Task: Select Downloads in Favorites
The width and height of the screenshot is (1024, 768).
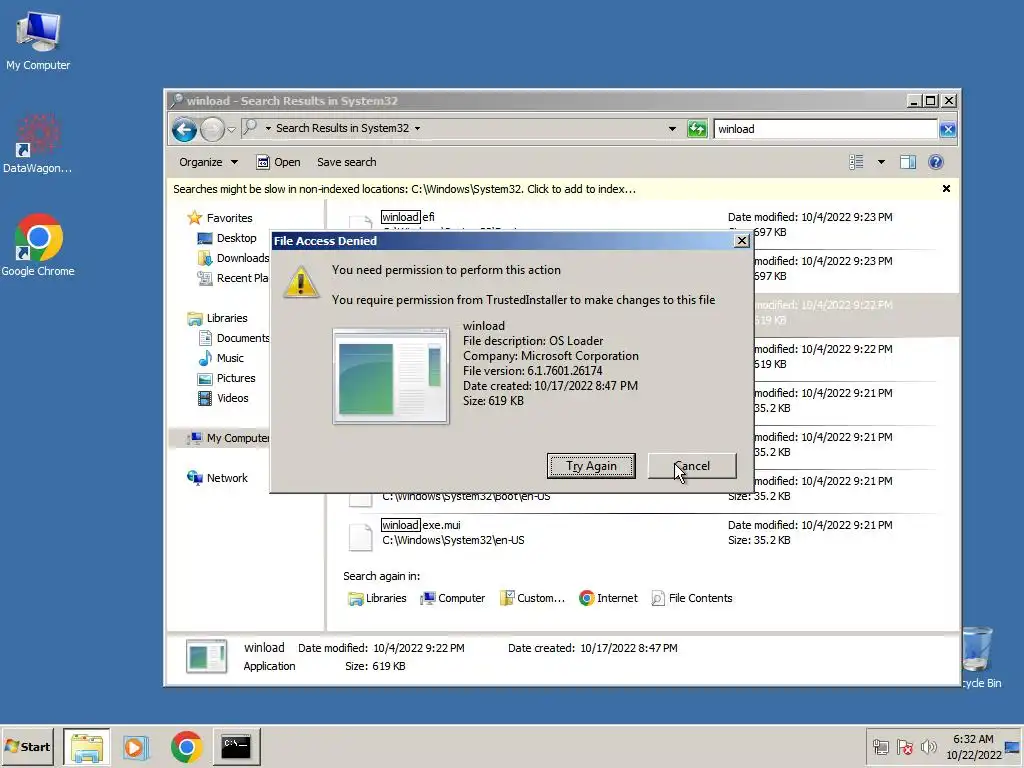Action: [233, 258]
